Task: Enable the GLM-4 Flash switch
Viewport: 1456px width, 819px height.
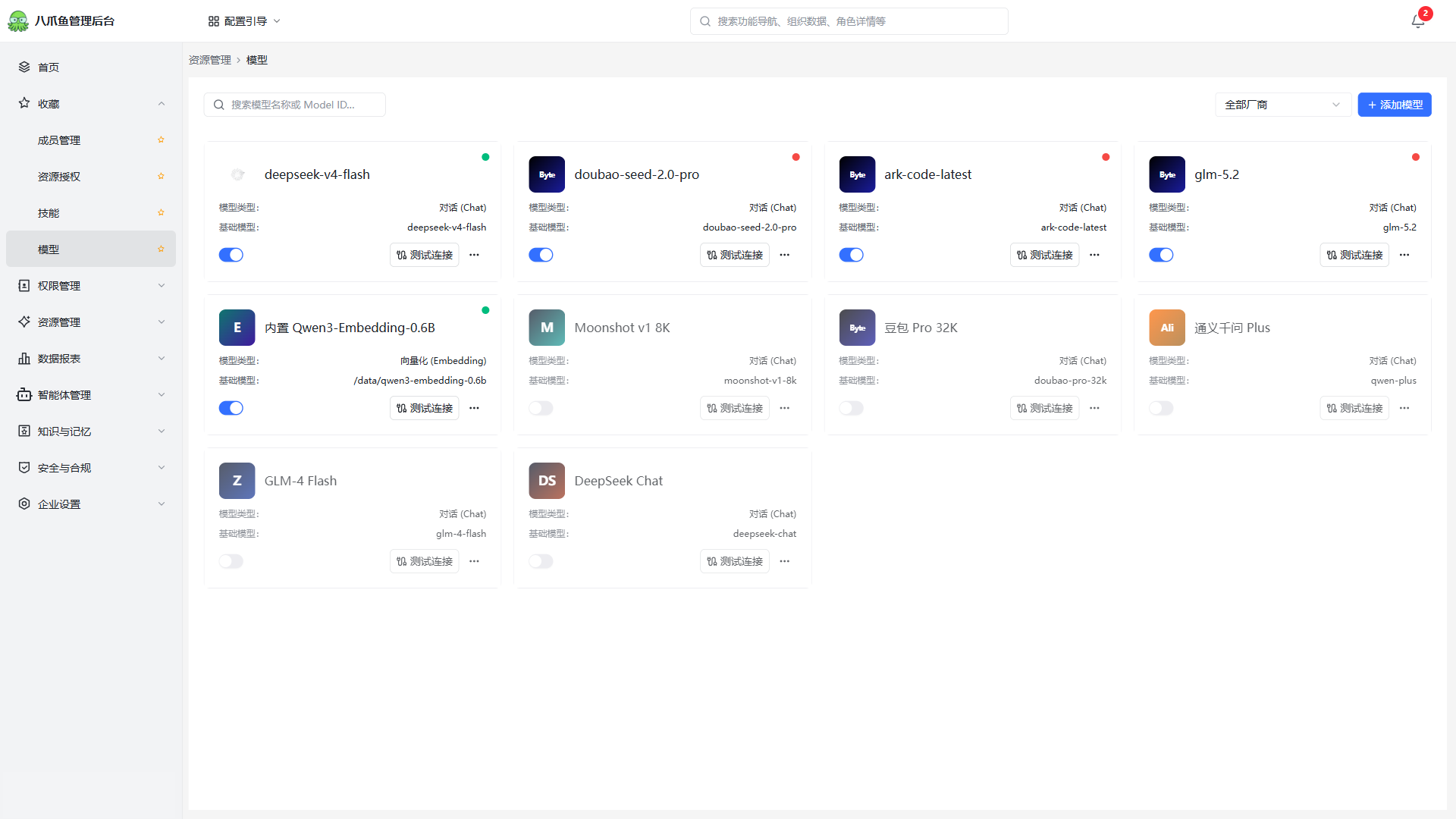Action: point(231,561)
